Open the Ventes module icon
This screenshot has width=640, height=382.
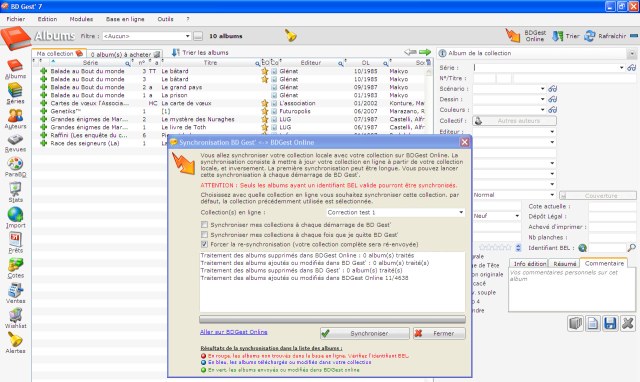15,293
